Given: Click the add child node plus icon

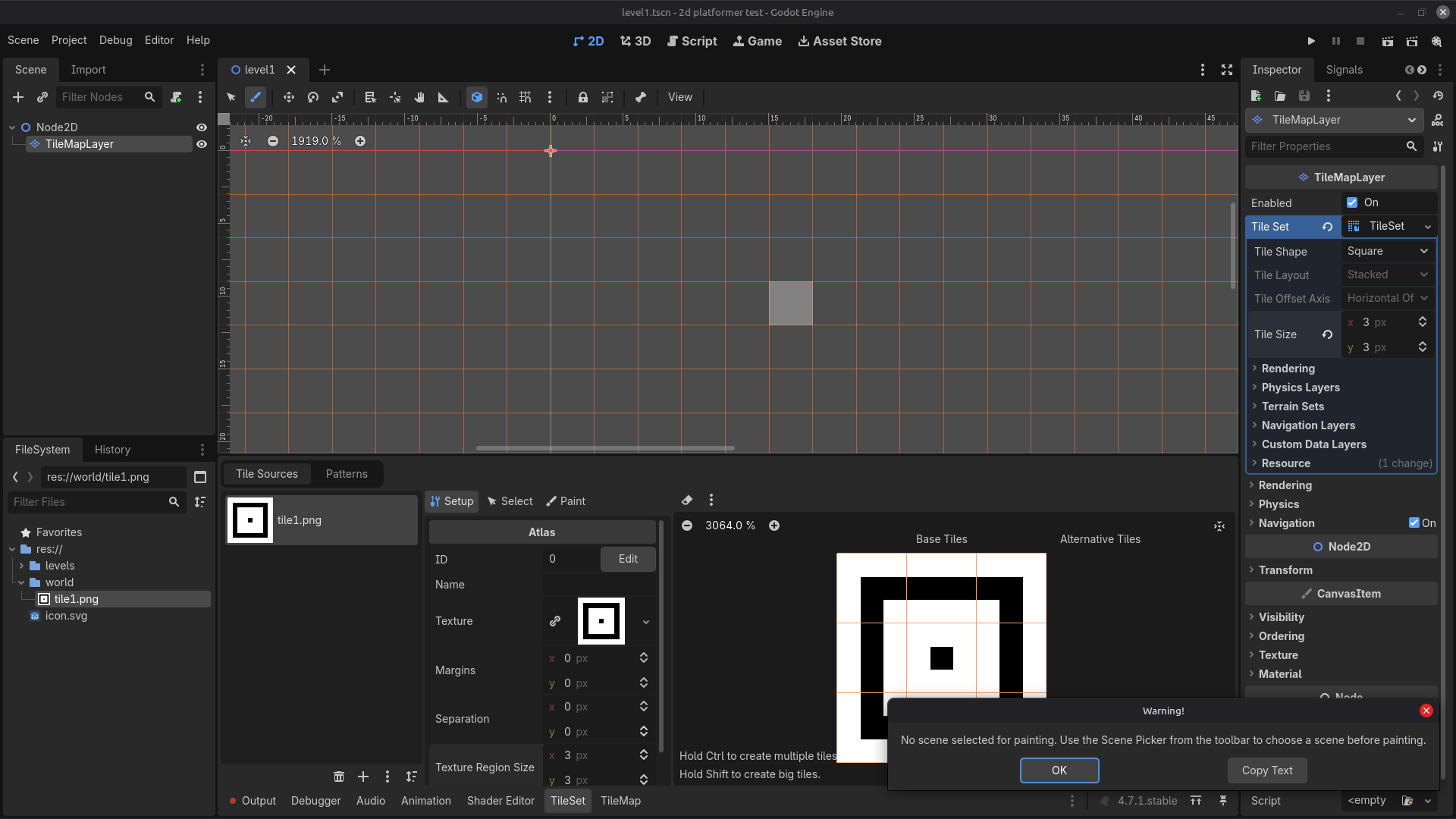Looking at the screenshot, I should 18,97.
